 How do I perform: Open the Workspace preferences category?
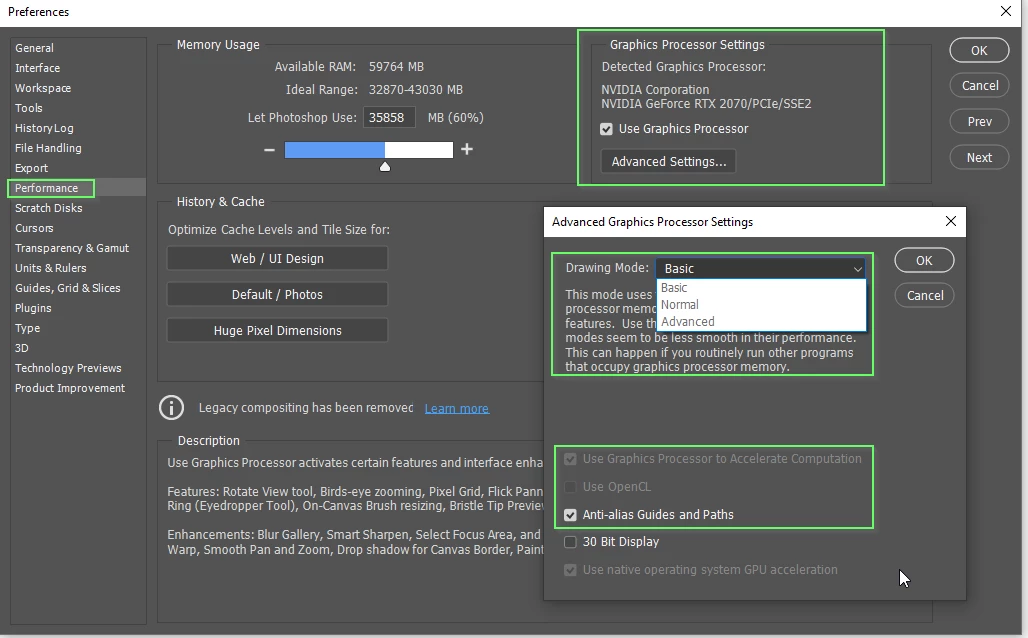(43, 88)
